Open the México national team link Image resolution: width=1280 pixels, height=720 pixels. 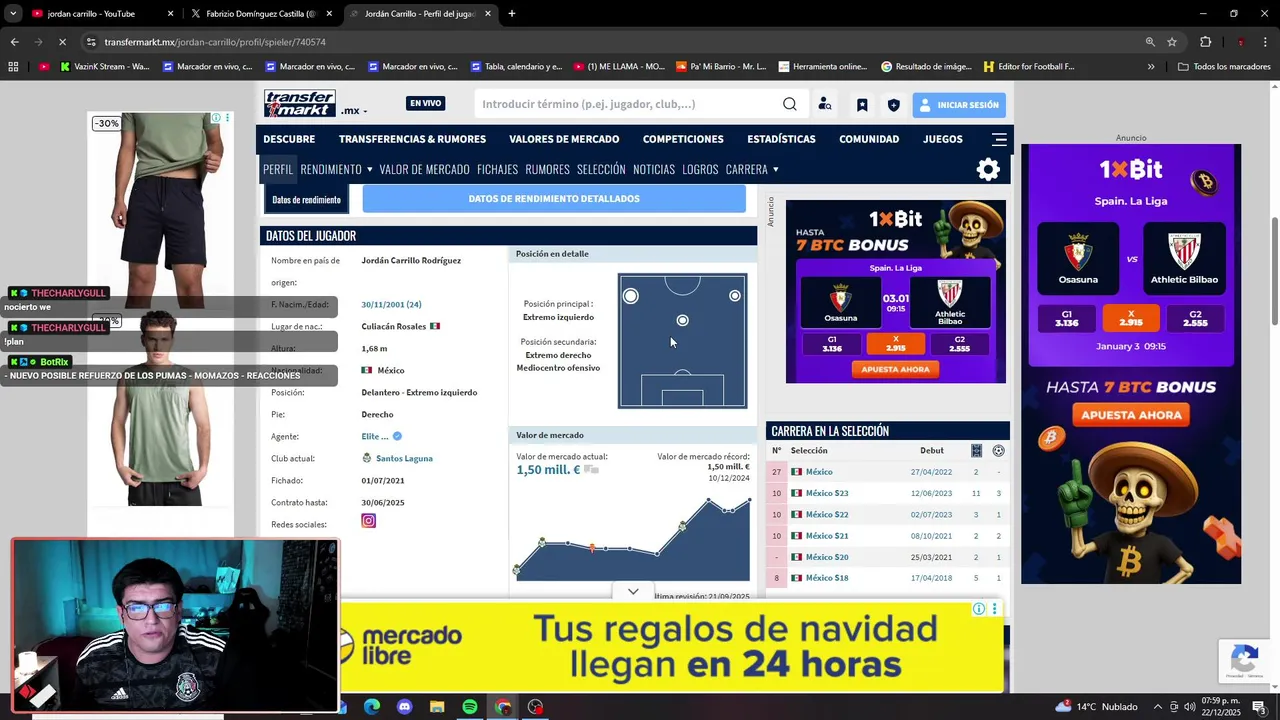pyautogui.click(x=819, y=472)
